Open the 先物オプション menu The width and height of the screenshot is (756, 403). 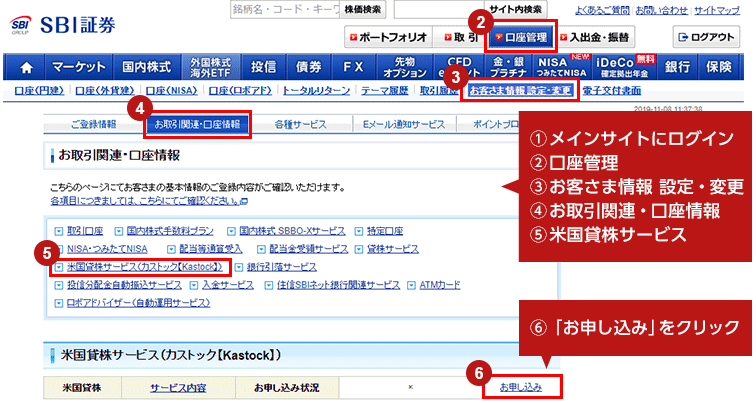pyautogui.click(x=405, y=67)
